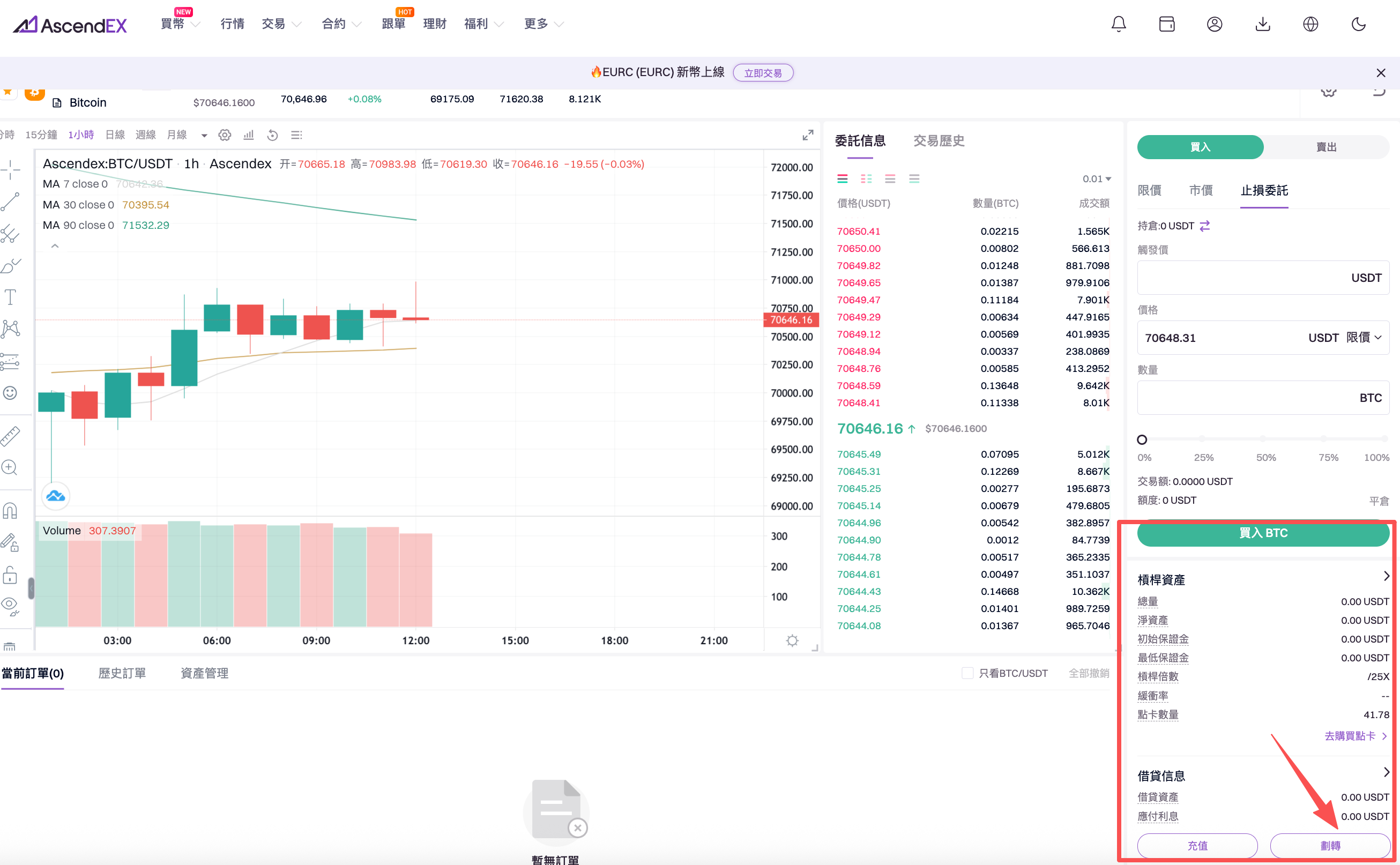The height and width of the screenshot is (865, 1400).
Task: Toggle dark mode moon icon
Action: coord(1358,24)
